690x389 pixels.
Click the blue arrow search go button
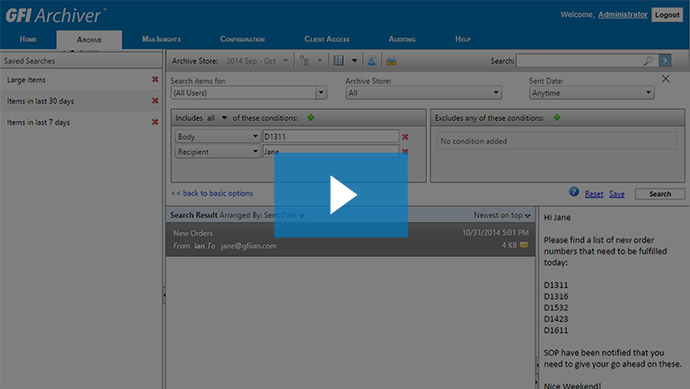point(665,61)
